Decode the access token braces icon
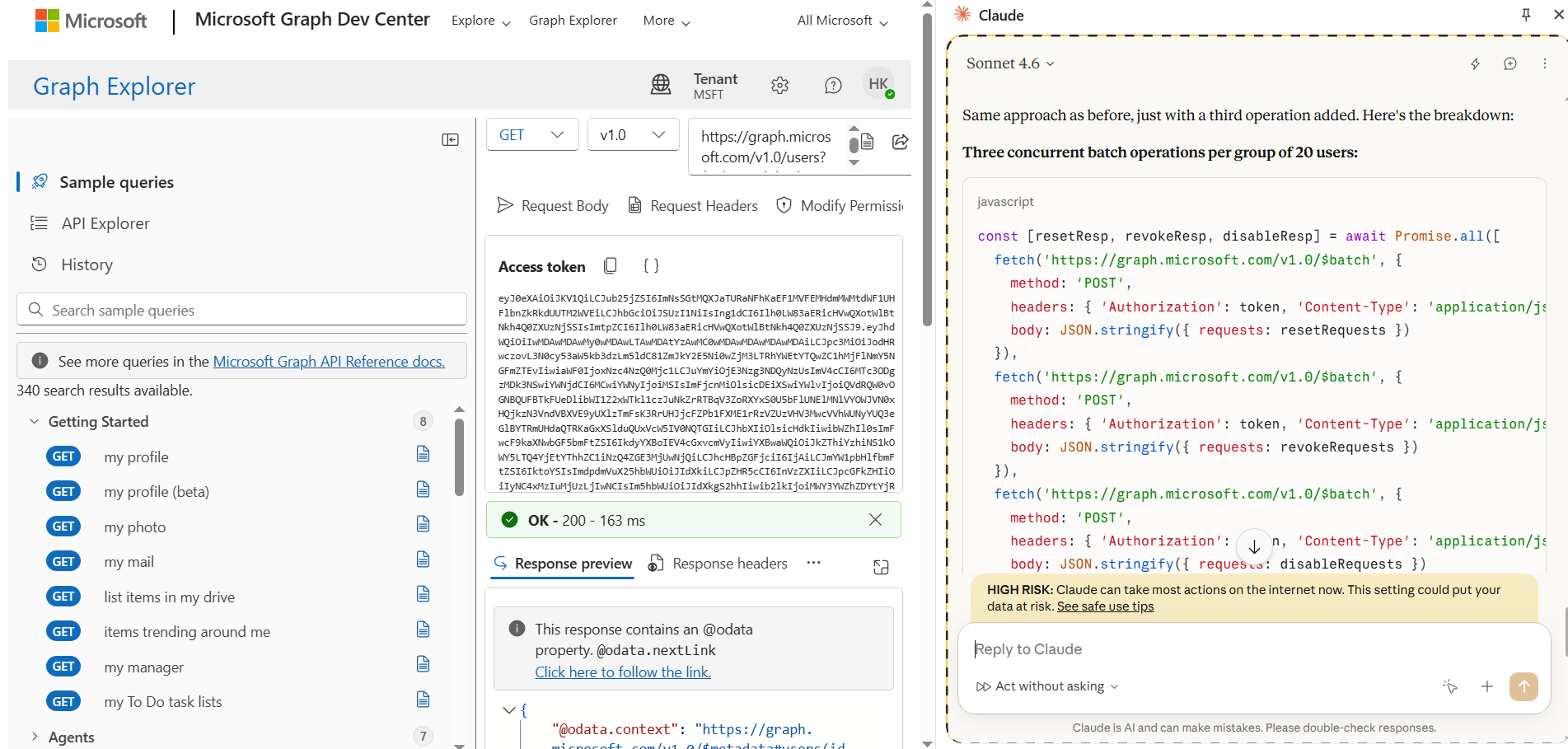This screenshot has width=1568, height=749. coord(651,265)
